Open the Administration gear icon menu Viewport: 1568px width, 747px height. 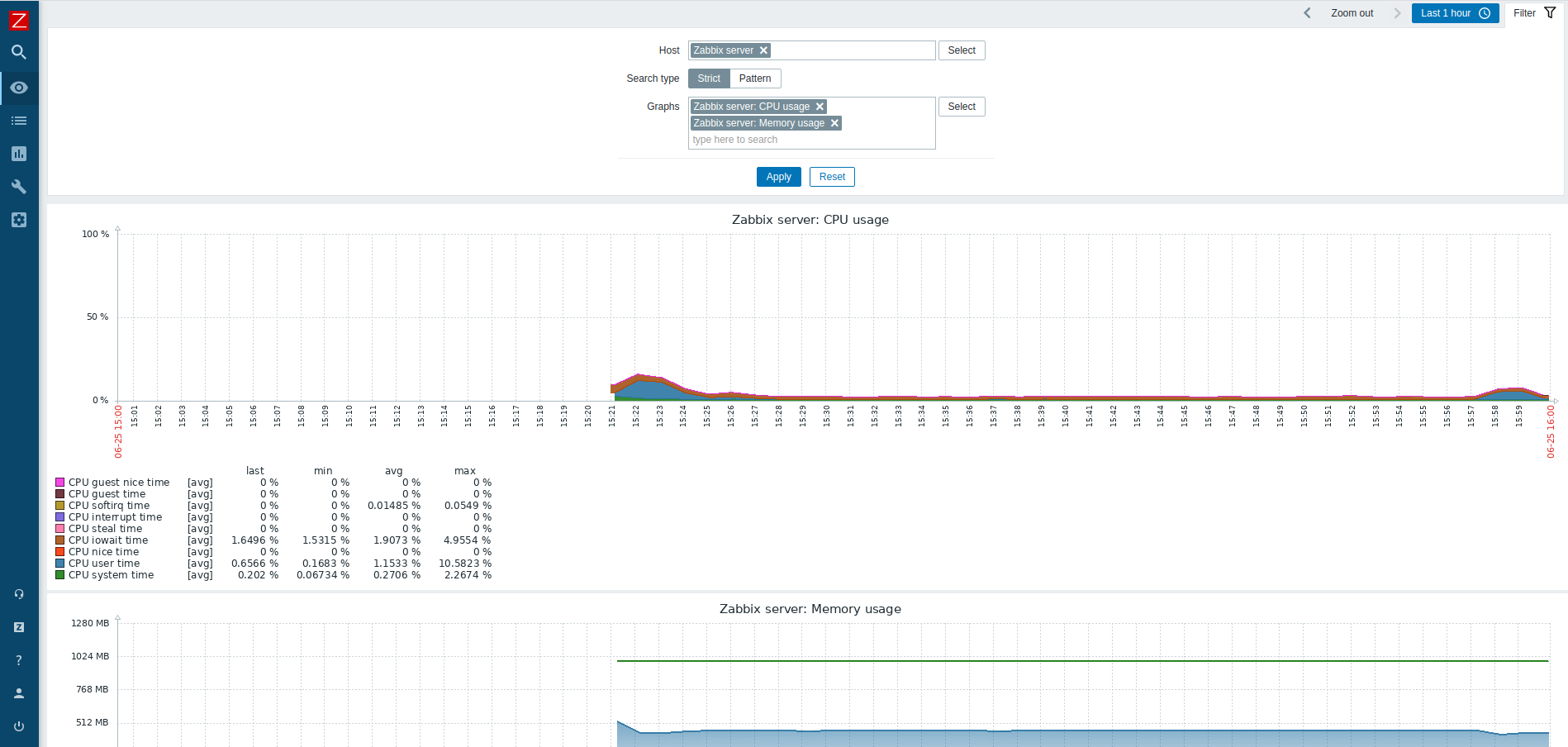pos(18,220)
